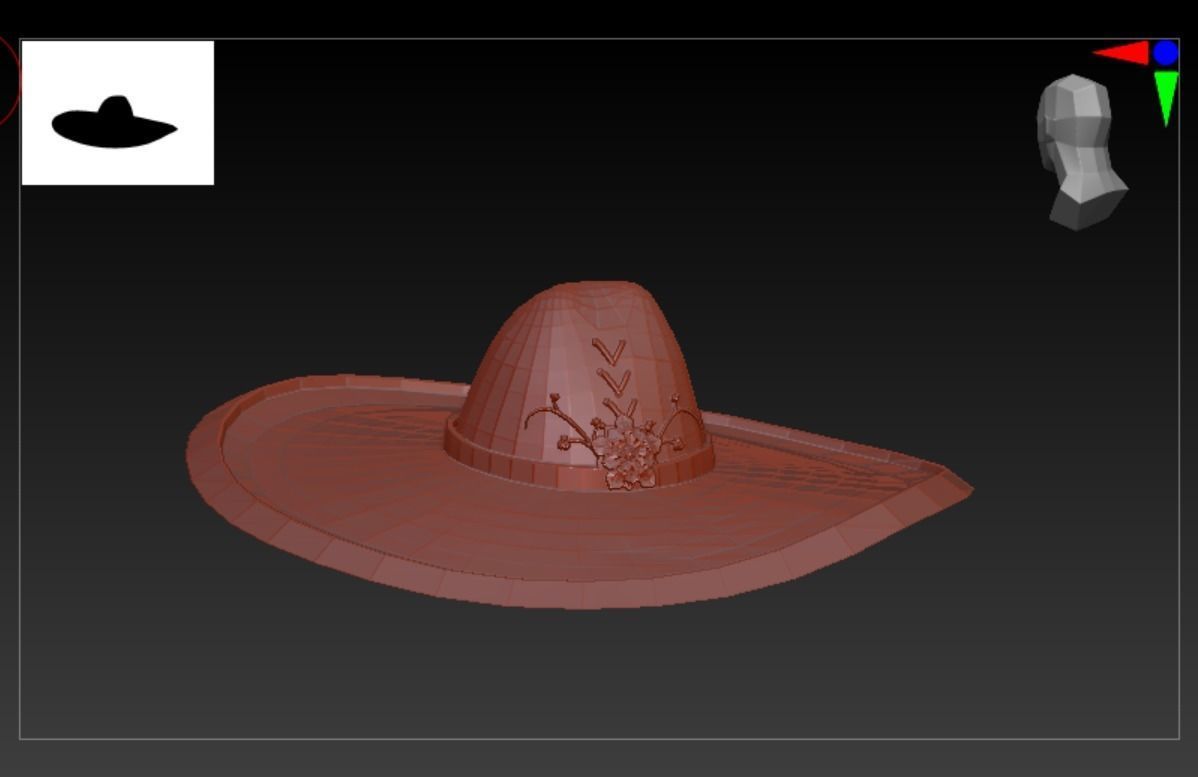Click the hat silhouette thumbnail preview
Screen dimensions: 1198x777
coord(118,112)
